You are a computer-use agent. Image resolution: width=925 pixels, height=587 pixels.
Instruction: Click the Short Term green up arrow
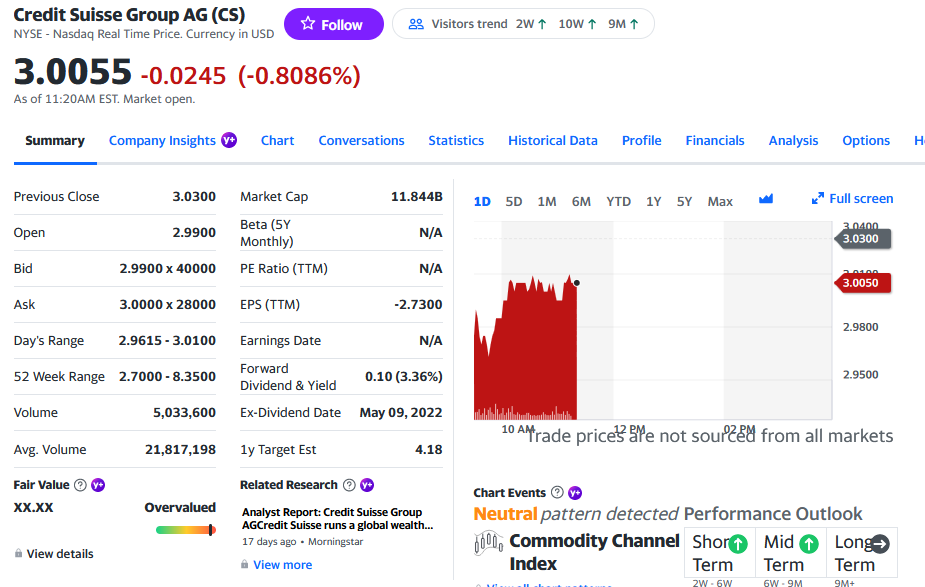pos(737,543)
